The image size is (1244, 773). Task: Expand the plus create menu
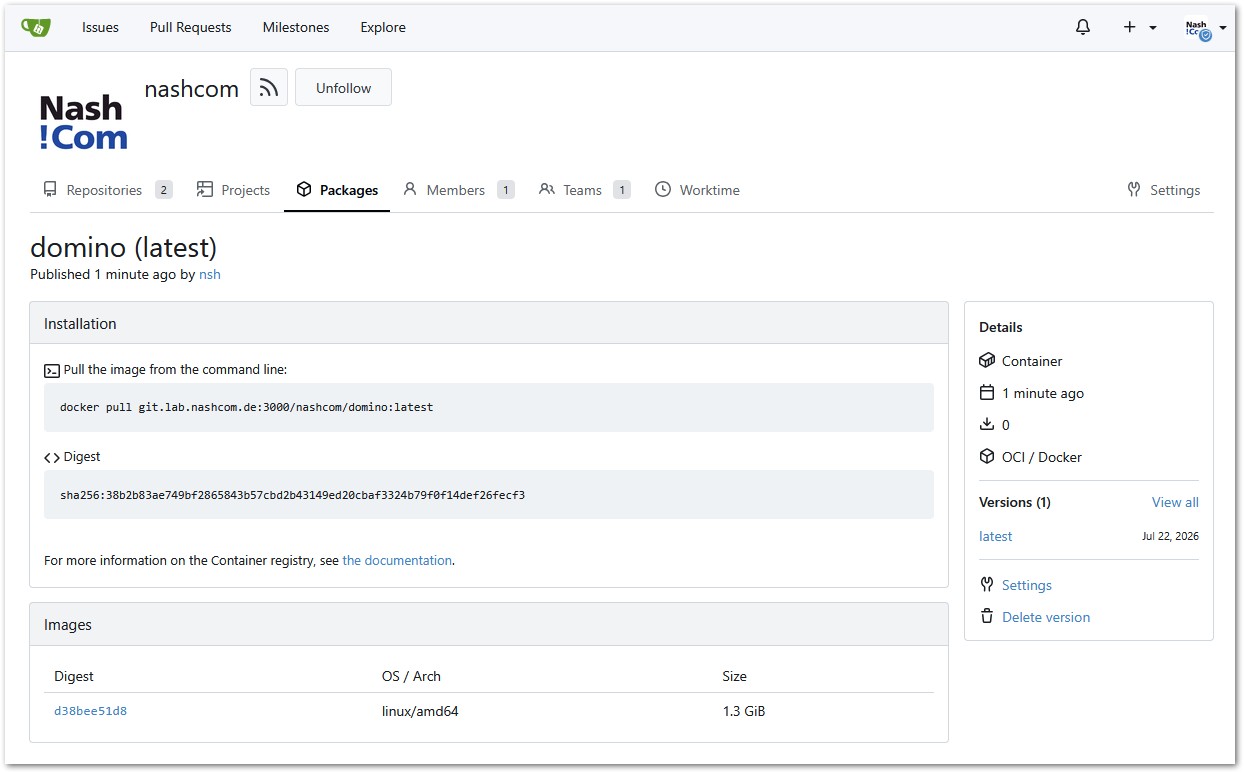click(x=1139, y=27)
